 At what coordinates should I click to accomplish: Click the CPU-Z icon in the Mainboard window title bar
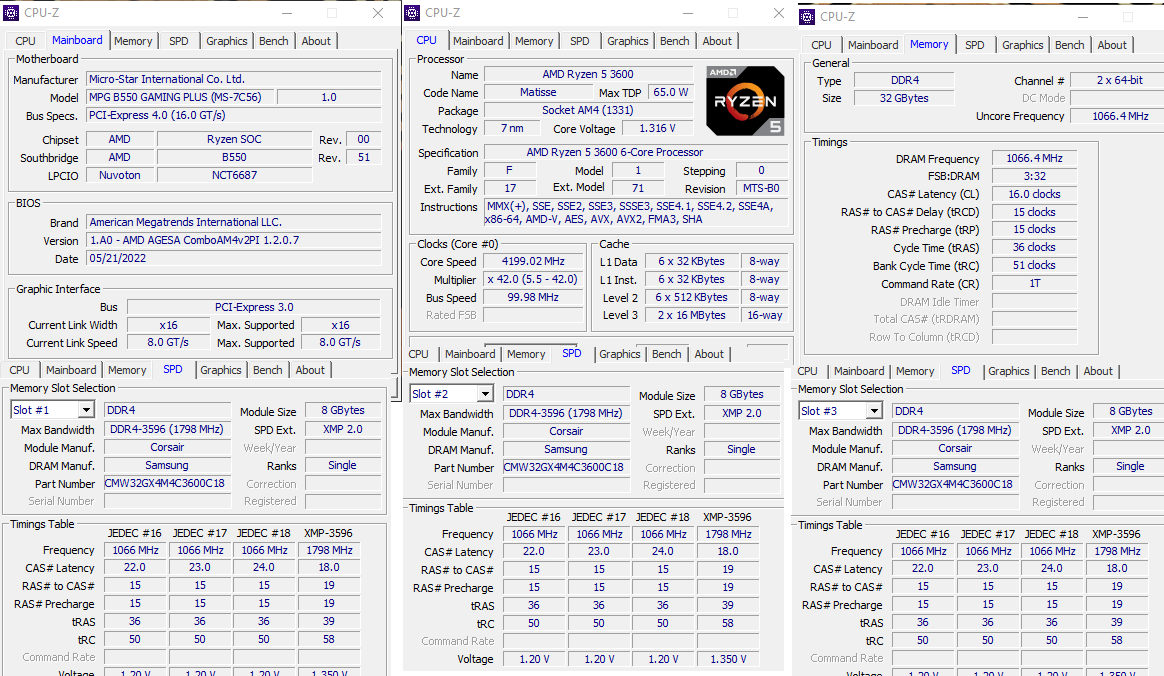pos(11,13)
